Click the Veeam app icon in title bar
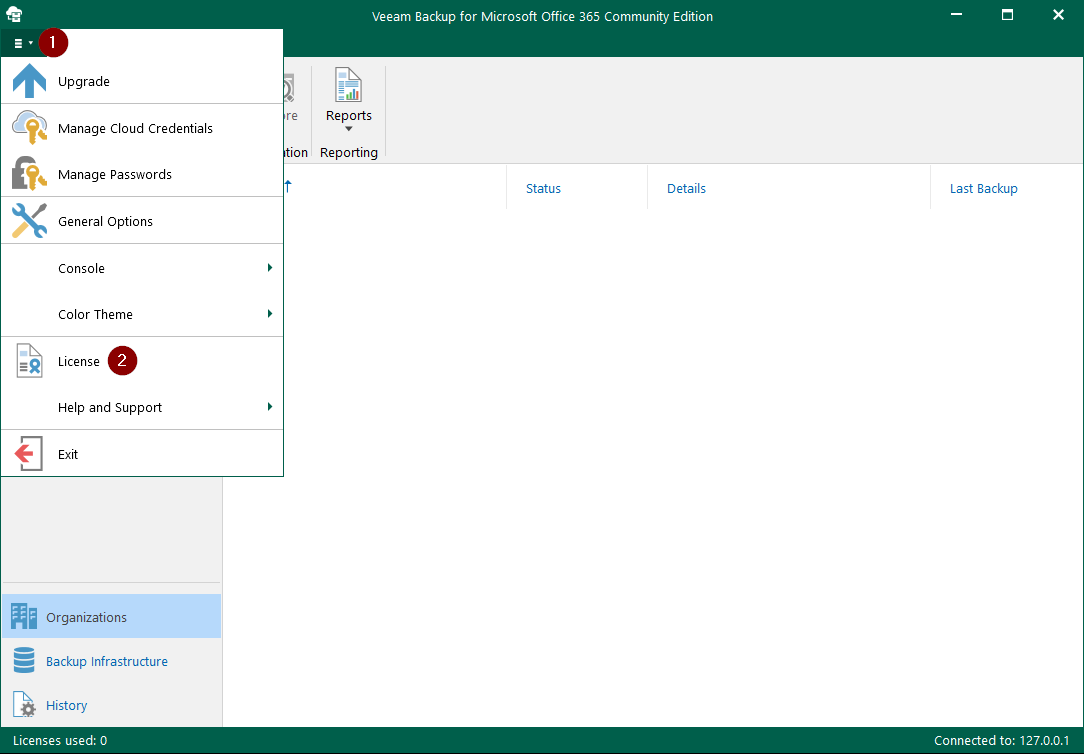Image resolution: width=1084 pixels, height=754 pixels. click(14, 15)
